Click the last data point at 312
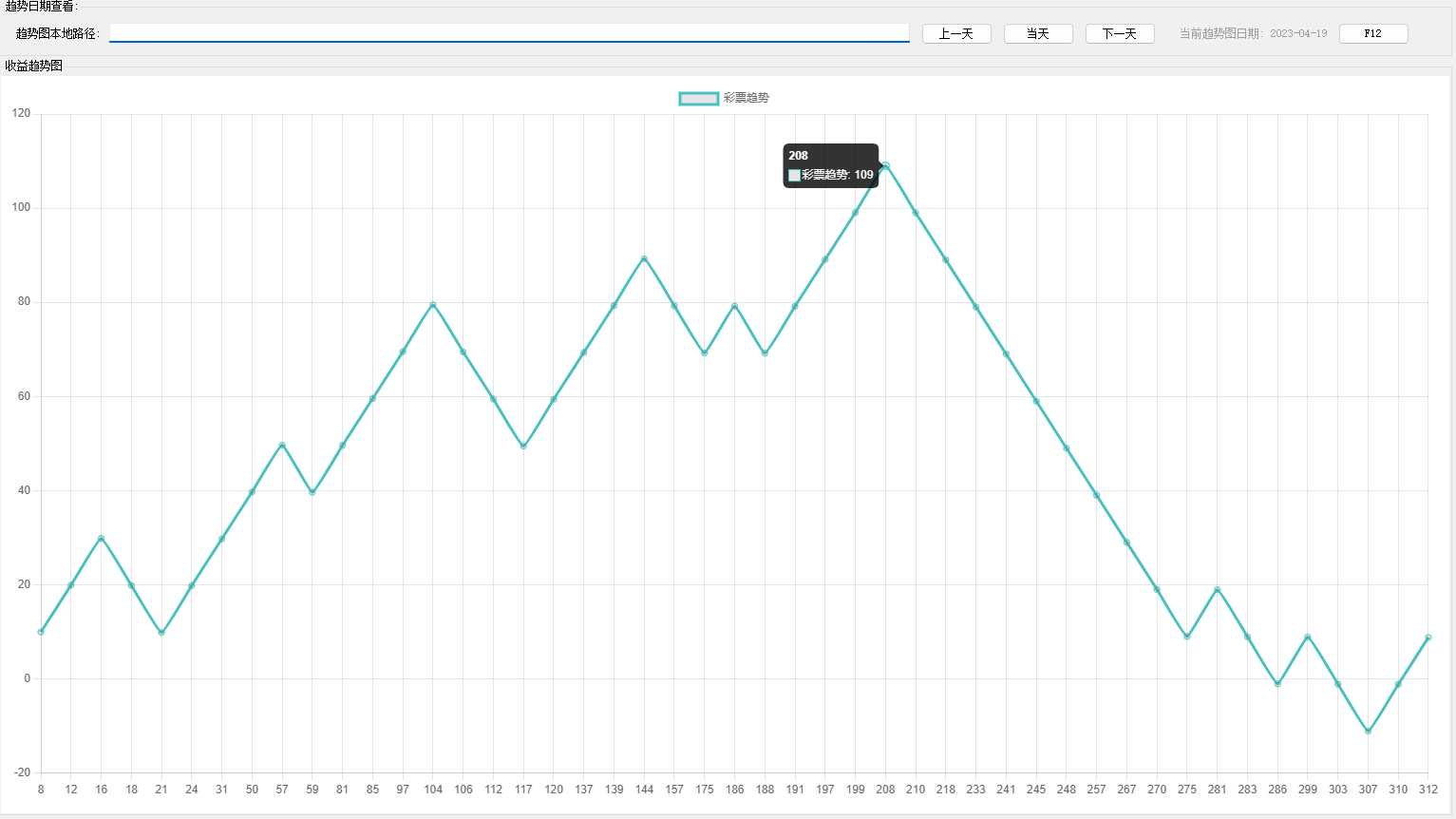The height and width of the screenshot is (819, 1456). pyautogui.click(x=1428, y=638)
